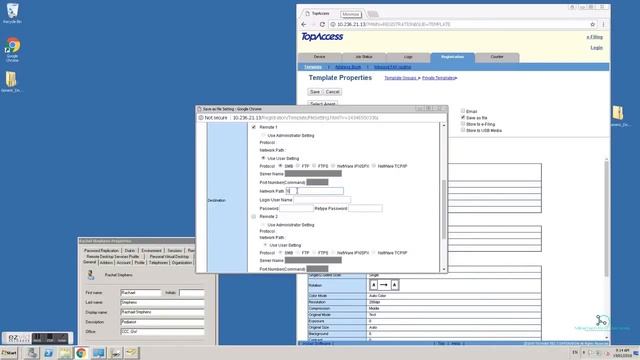Viewport: 640px width, 360px height.
Task: Switch to Account tab in Properties dialog
Action: pyautogui.click(x=124, y=263)
